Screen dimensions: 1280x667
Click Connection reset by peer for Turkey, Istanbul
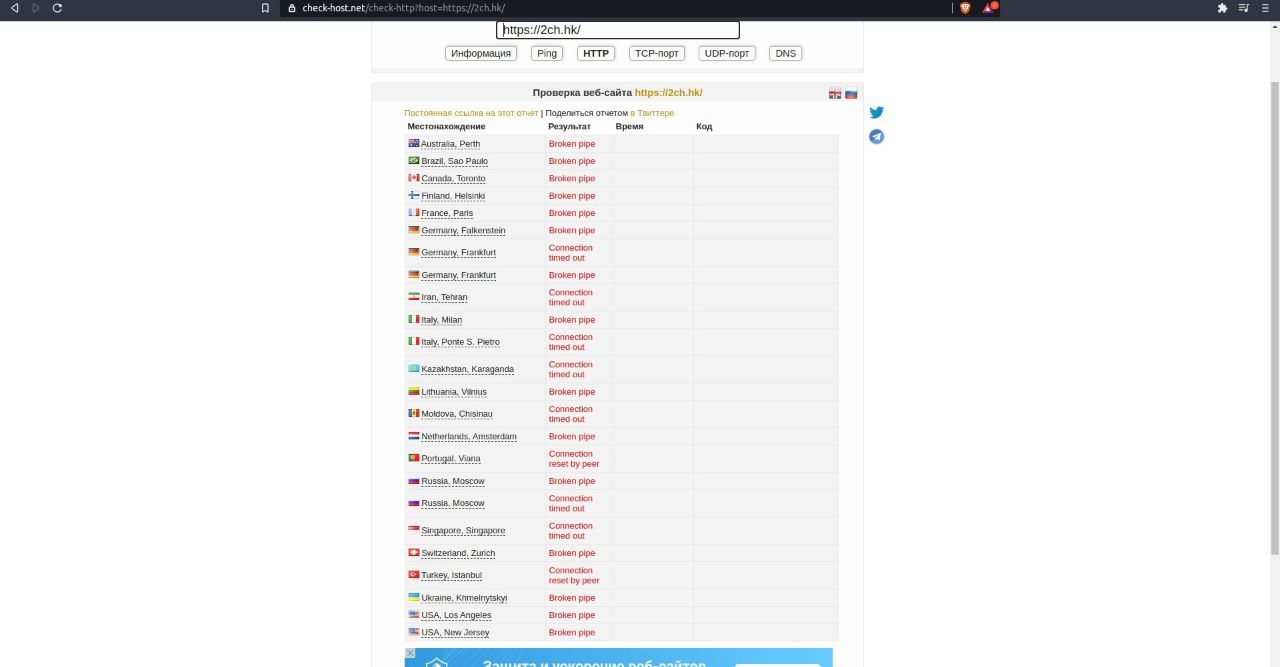574,575
